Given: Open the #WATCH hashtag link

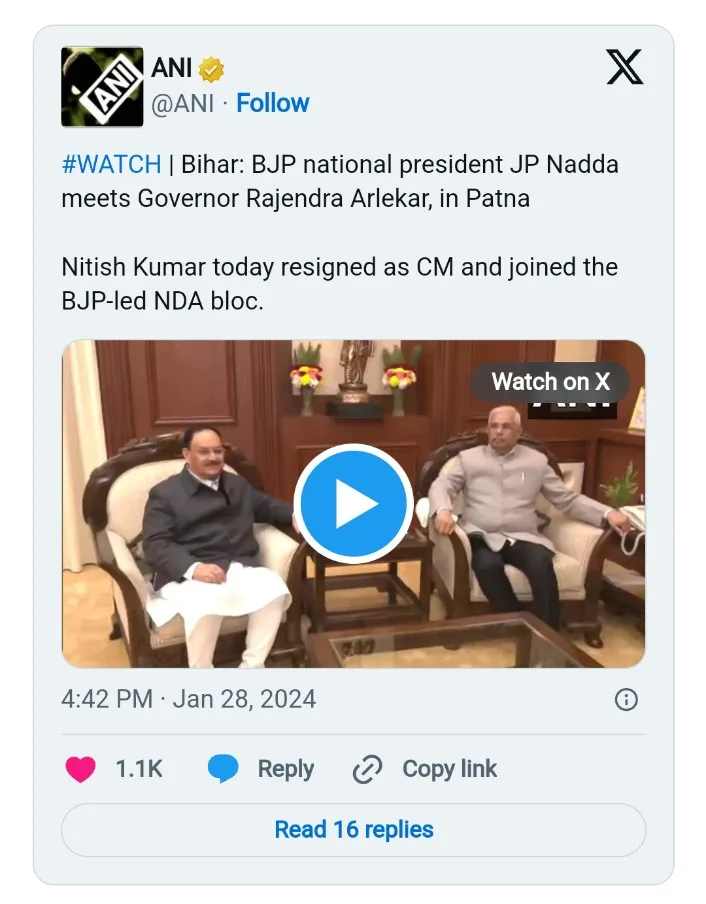Looking at the screenshot, I should click(111, 165).
